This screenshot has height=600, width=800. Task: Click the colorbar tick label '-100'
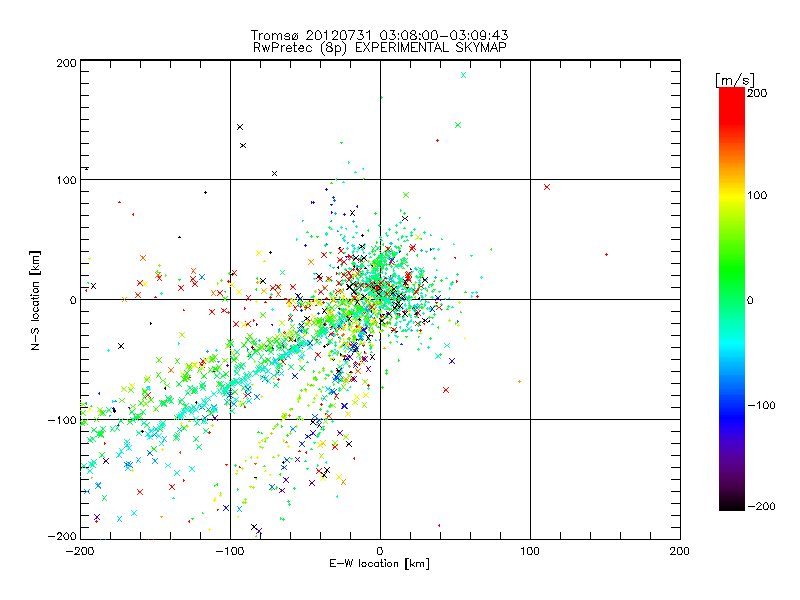[x=761, y=406]
